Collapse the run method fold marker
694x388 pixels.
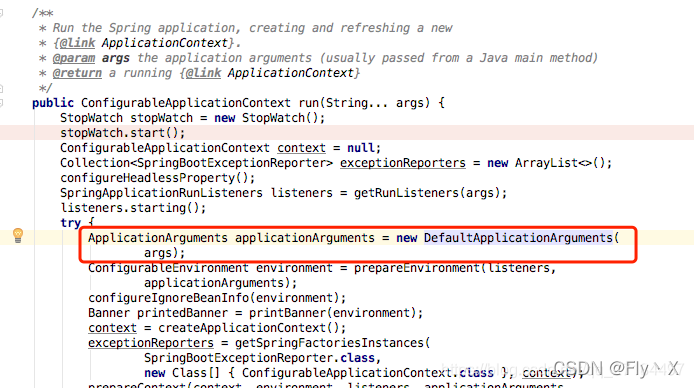(x=1, y=103)
